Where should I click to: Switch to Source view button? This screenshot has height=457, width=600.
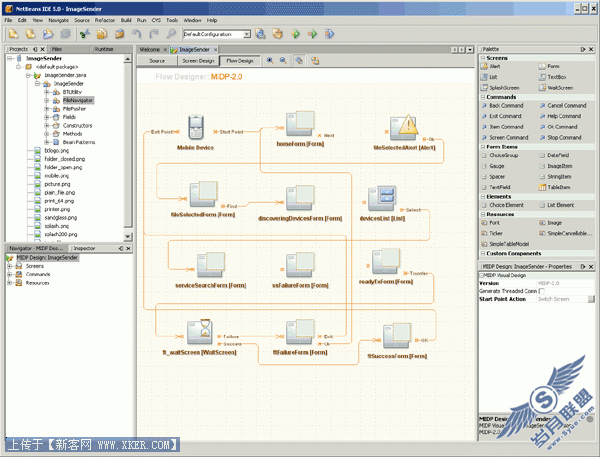pyautogui.click(x=157, y=61)
